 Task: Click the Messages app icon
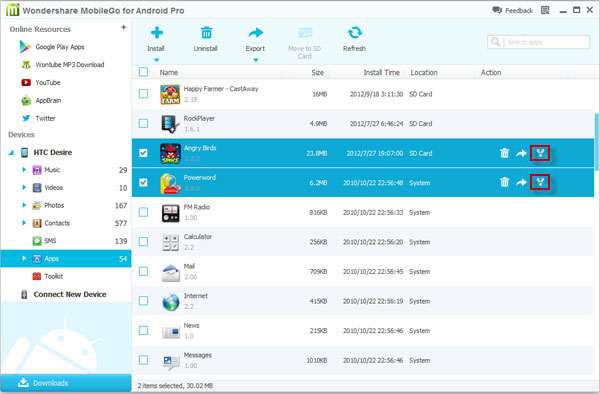(171, 362)
